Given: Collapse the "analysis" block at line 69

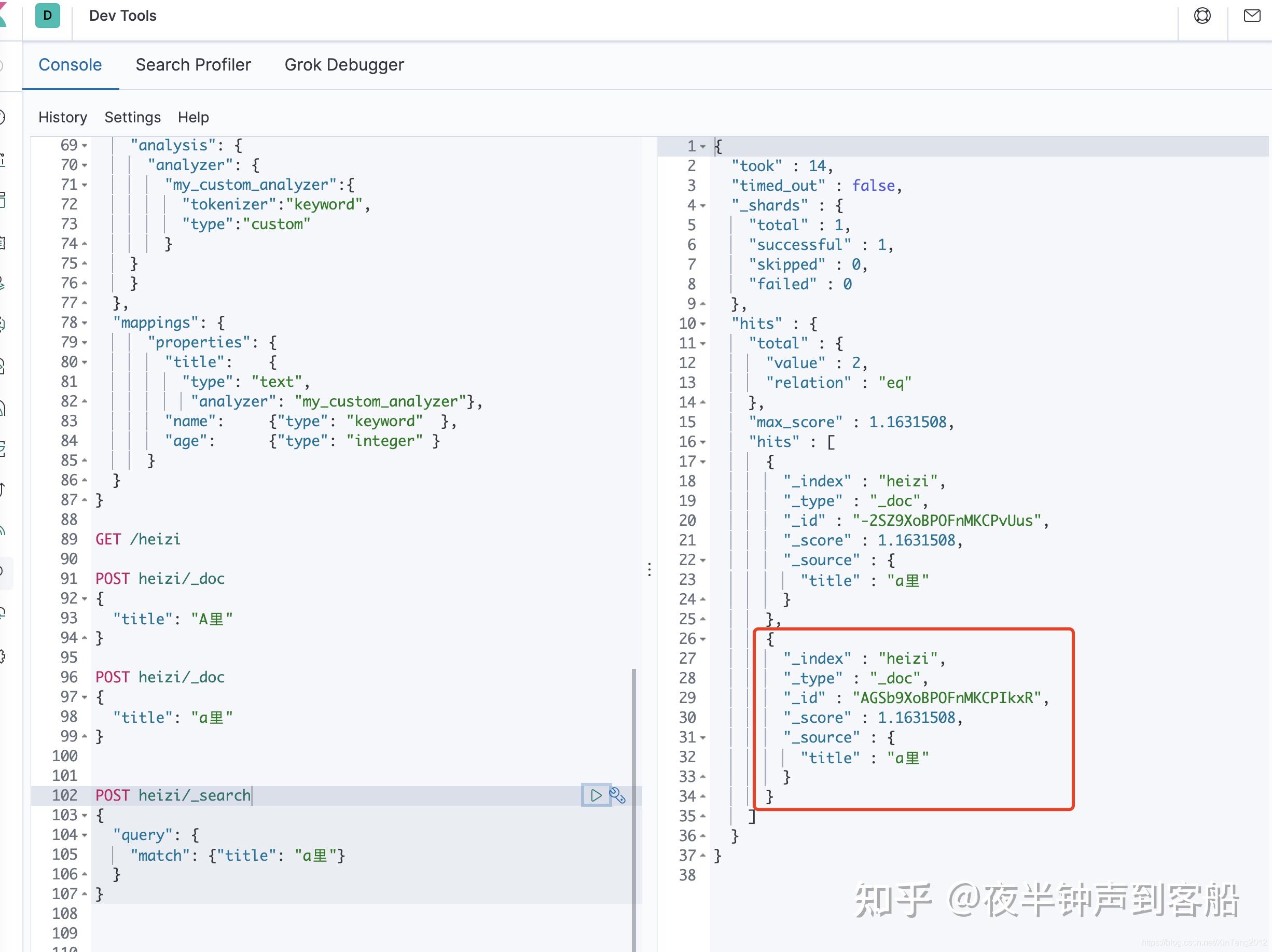Looking at the screenshot, I should tap(85, 146).
